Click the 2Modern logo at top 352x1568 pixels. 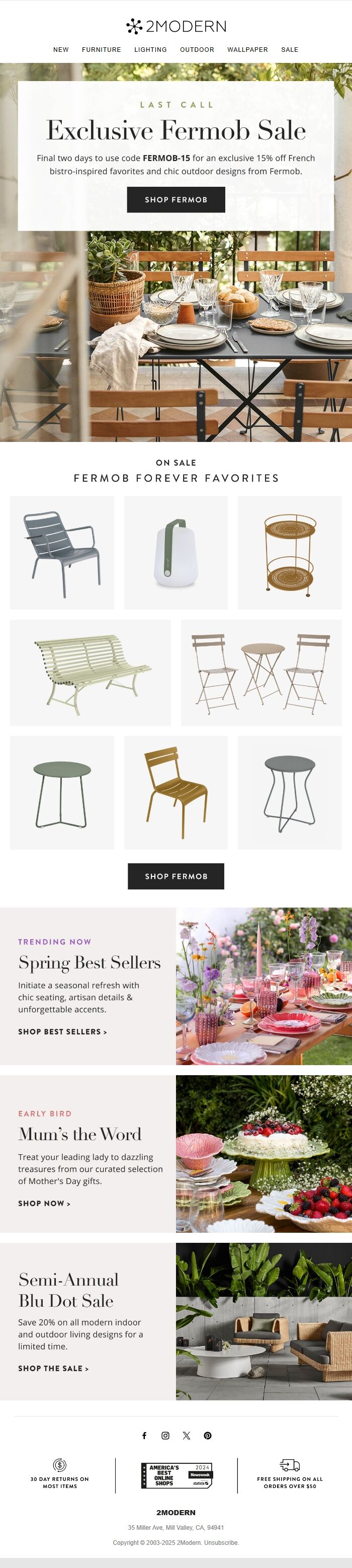coord(175,26)
